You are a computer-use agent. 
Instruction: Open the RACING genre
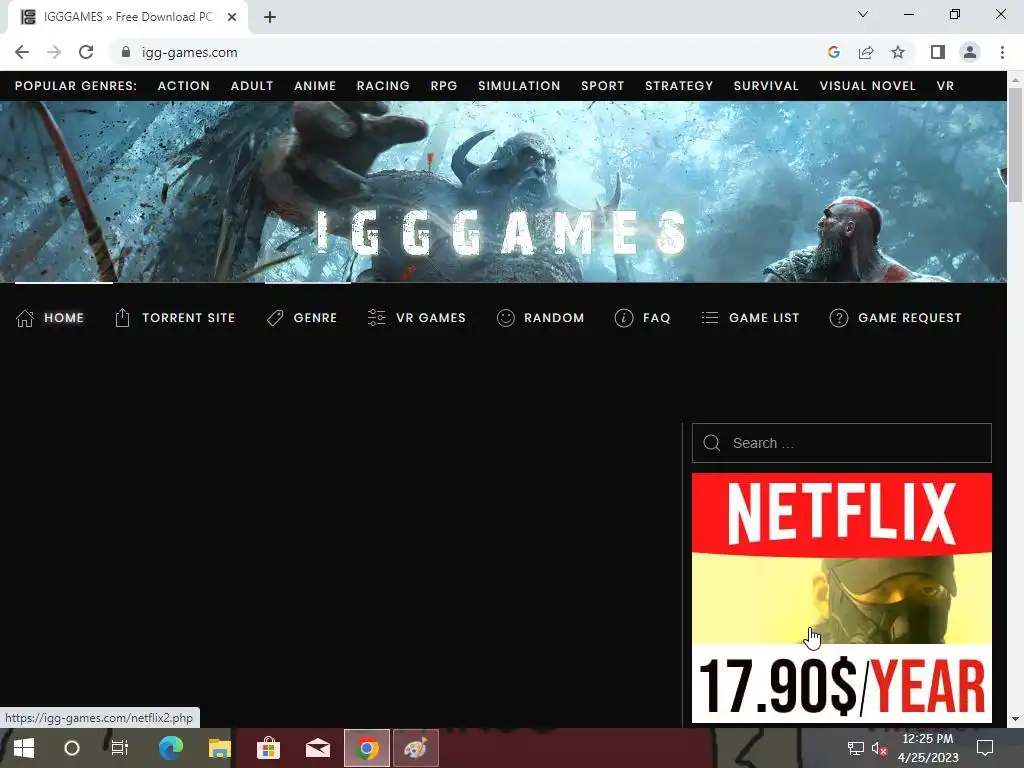[x=383, y=86]
